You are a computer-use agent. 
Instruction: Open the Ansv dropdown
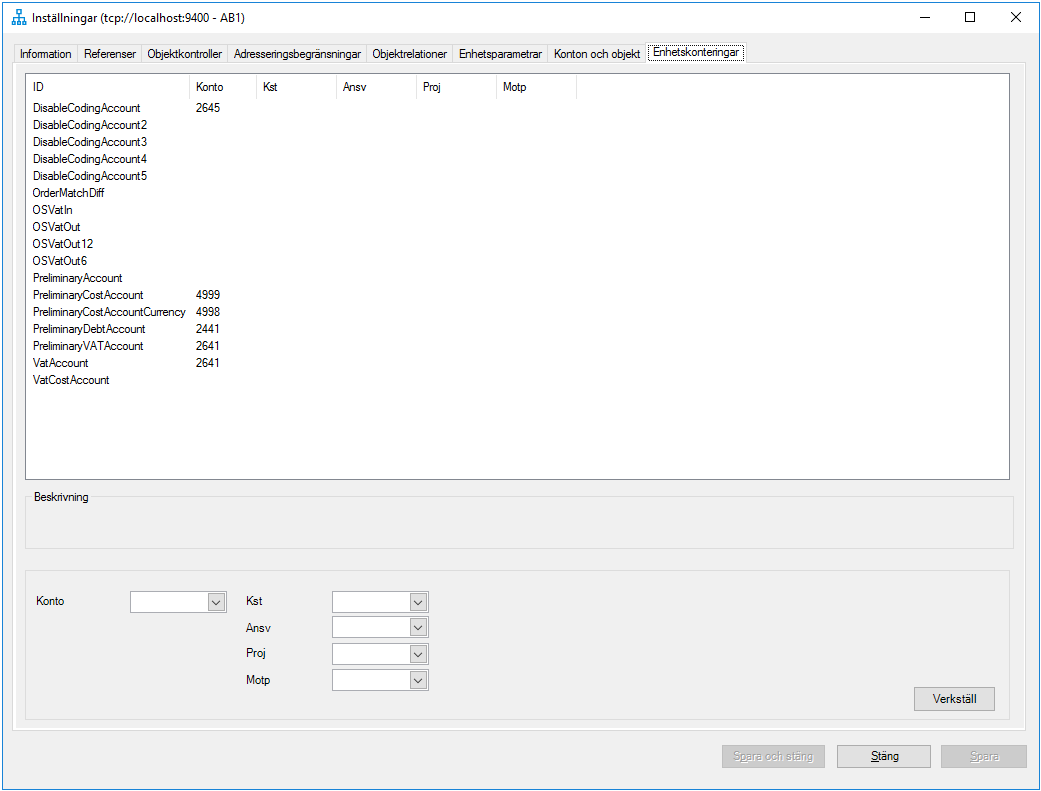[419, 627]
